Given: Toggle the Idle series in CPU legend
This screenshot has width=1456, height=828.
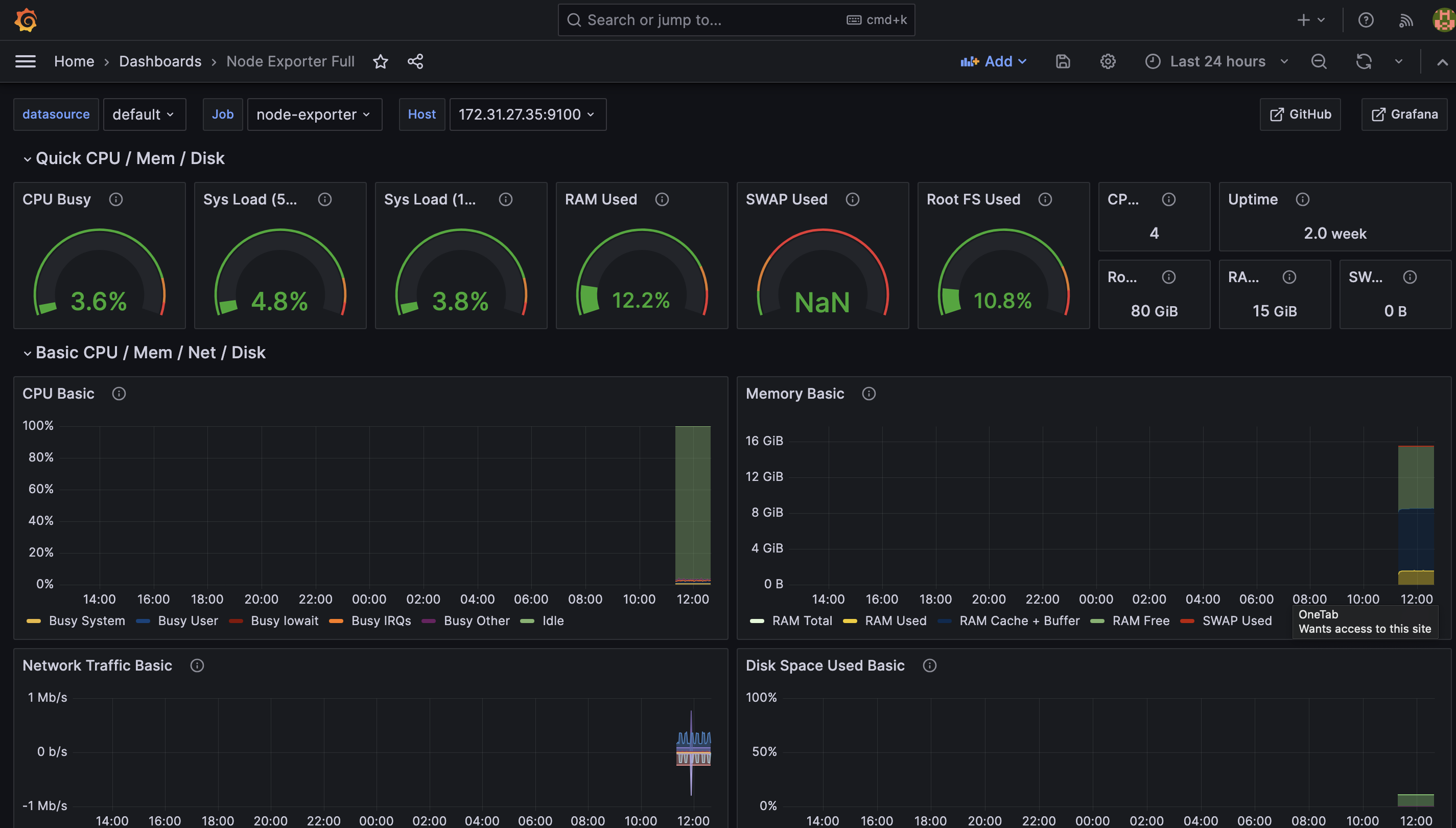Looking at the screenshot, I should coord(552,620).
